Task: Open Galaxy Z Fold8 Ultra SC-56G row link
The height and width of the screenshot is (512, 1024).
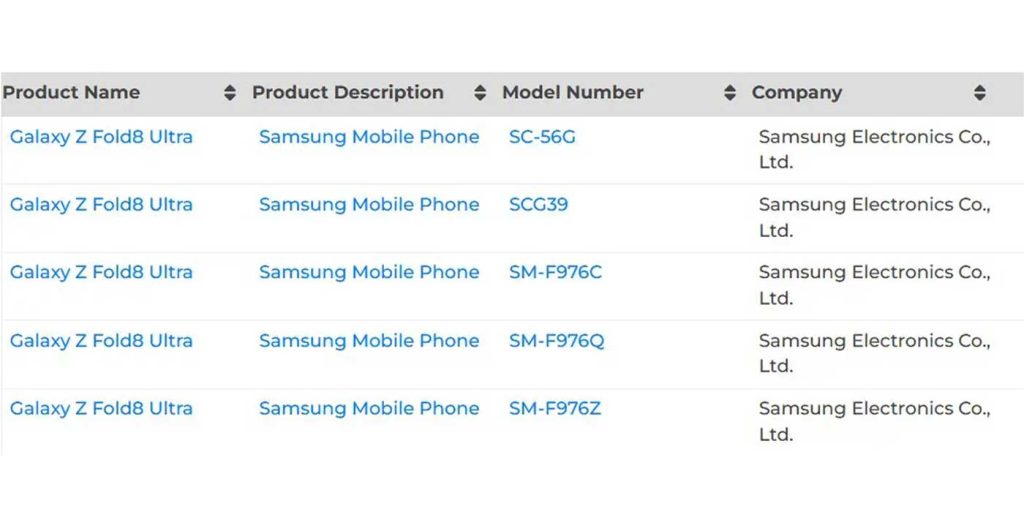Action: (x=101, y=137)
